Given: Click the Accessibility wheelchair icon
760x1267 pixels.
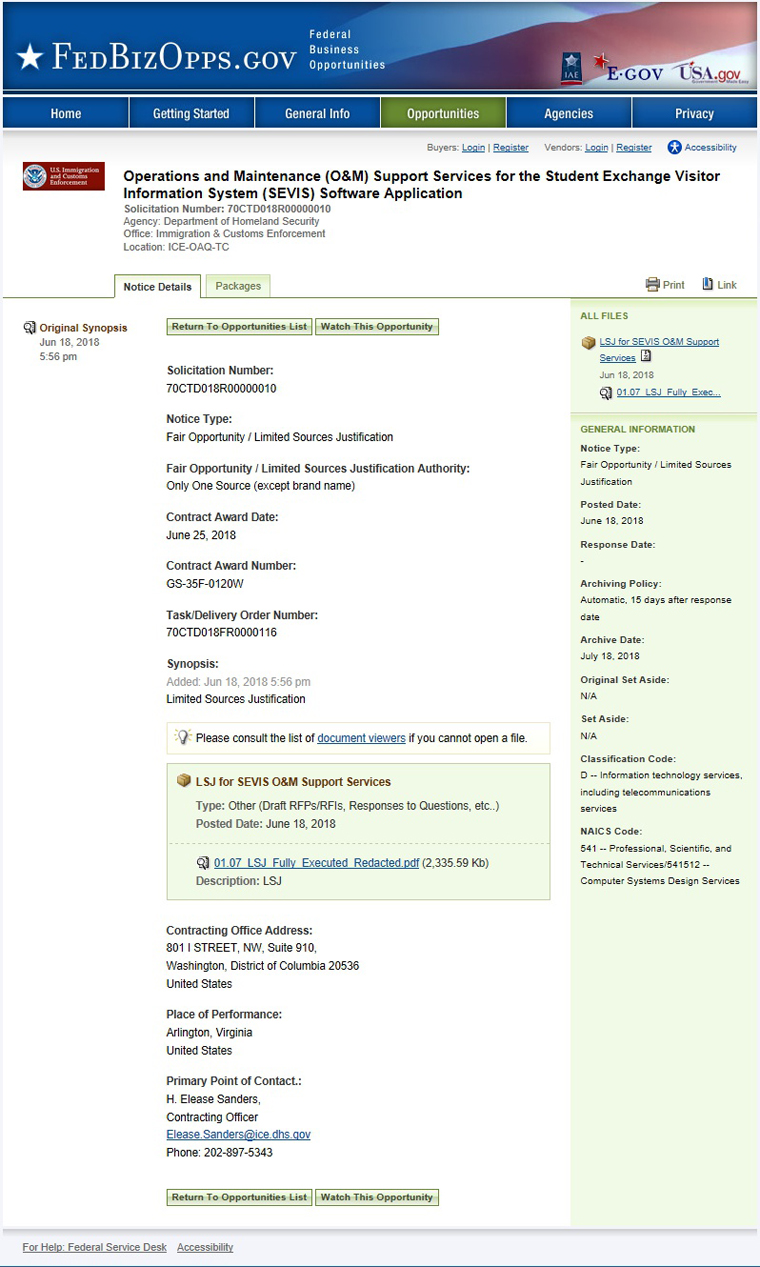Looking at the screenshot, I should coord(675,147).
